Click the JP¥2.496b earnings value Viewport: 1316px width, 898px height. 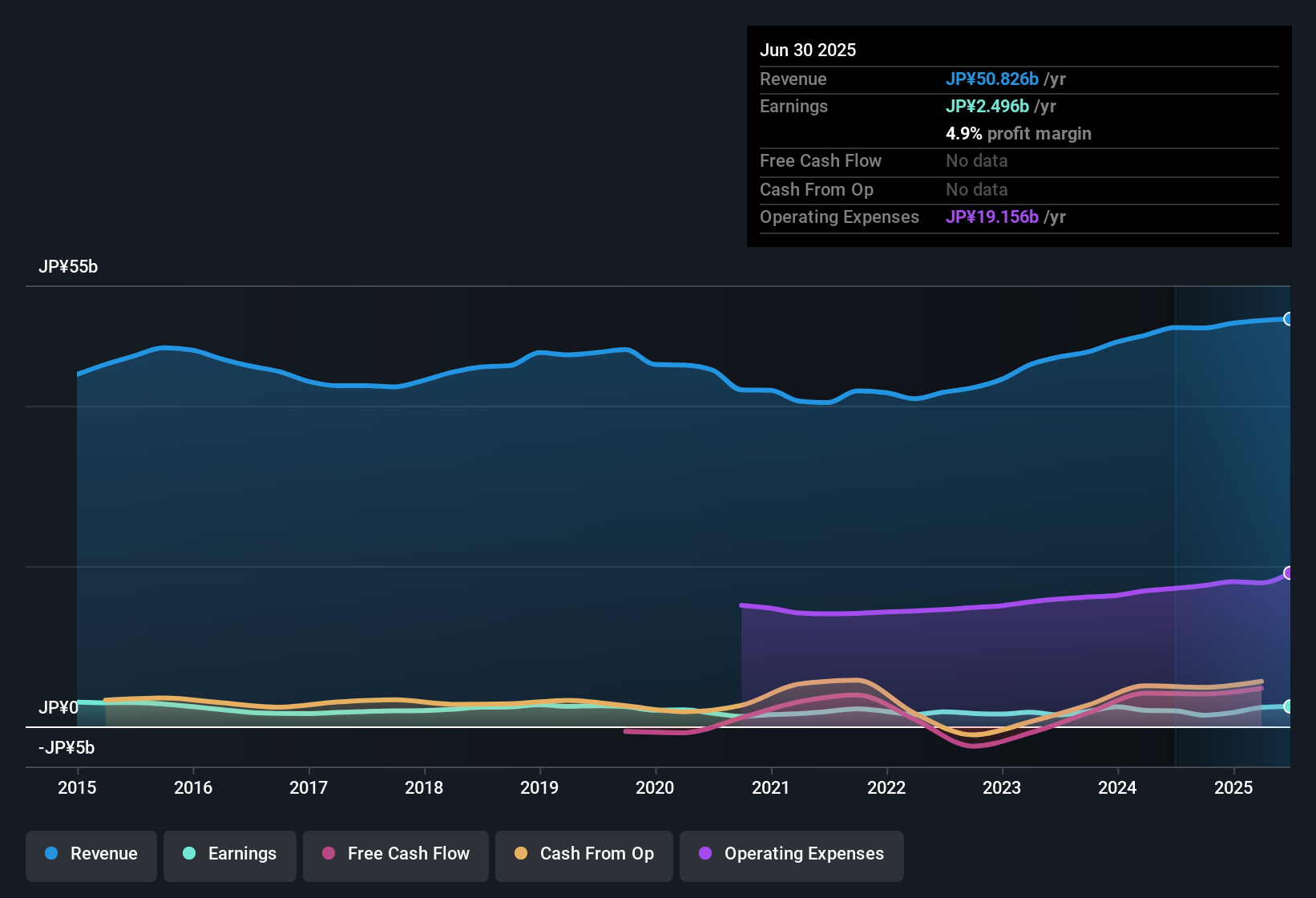987,106
